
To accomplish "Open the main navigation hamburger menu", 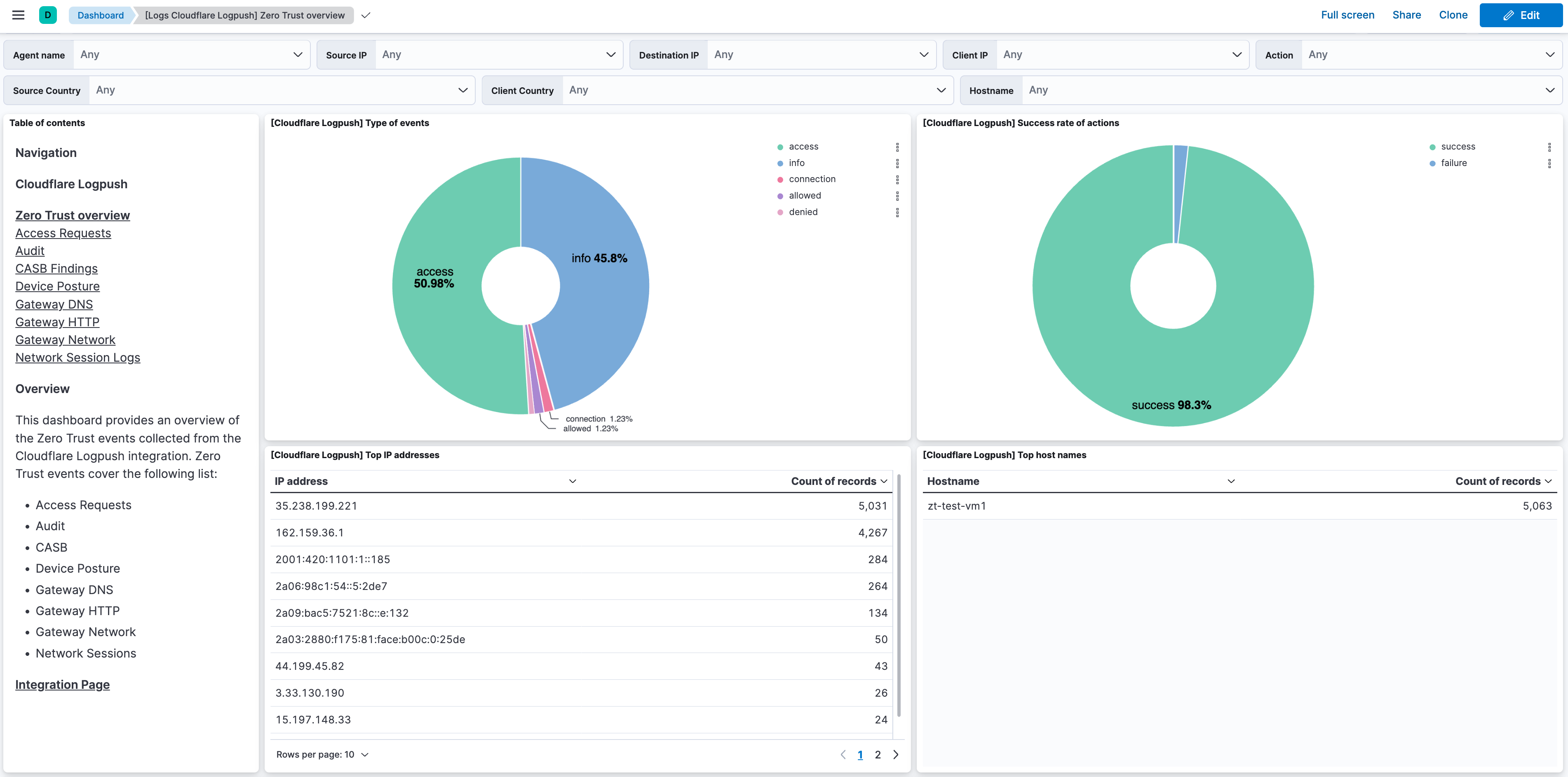I will pos(18,15).
